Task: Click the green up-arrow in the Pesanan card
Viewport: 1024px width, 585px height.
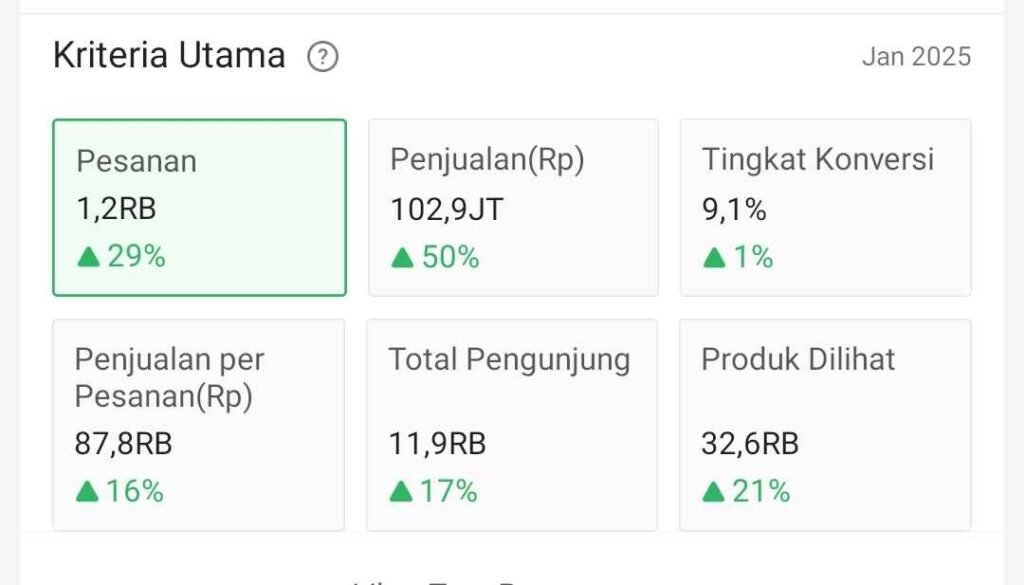Action: click(89, 257)
